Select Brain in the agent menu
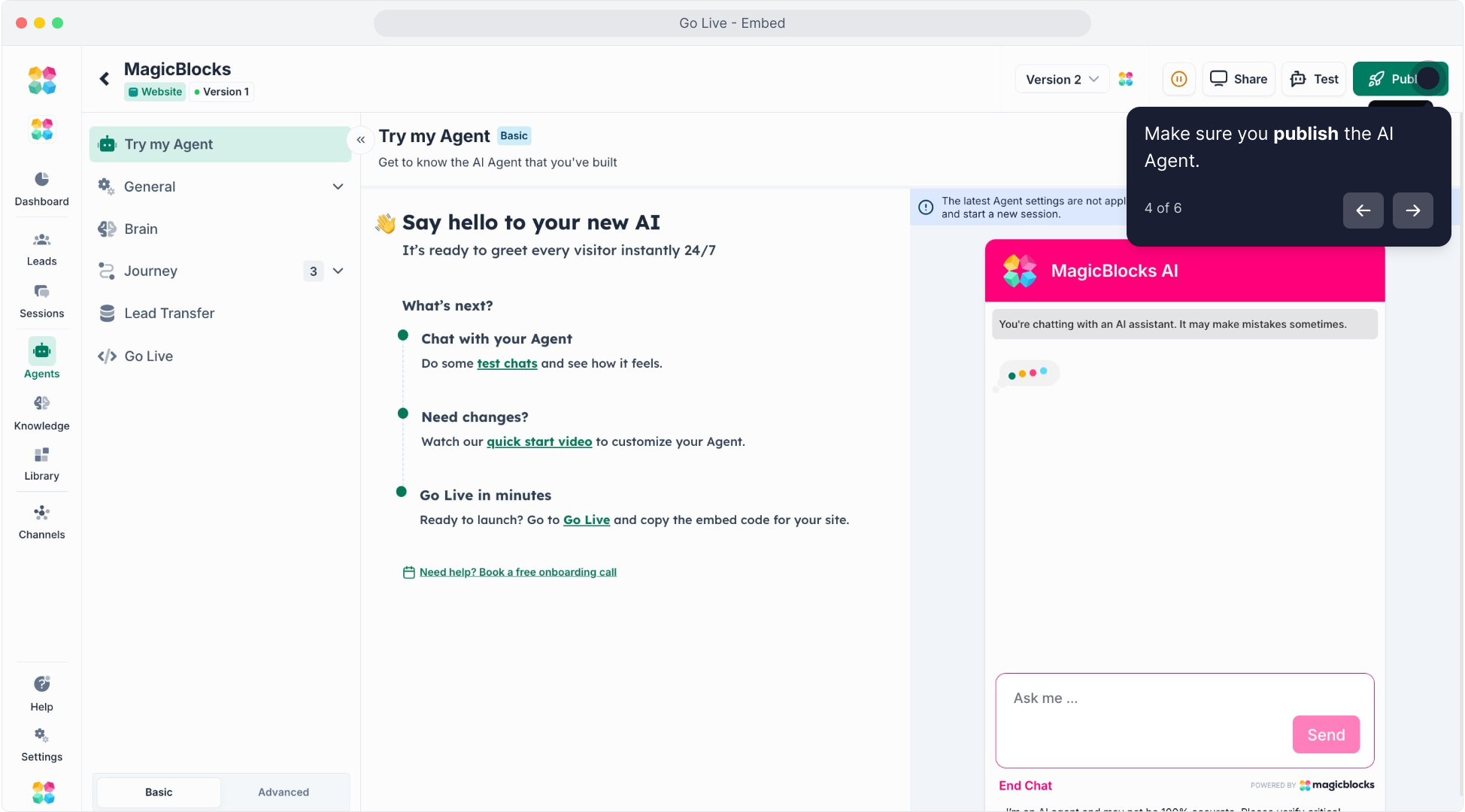The image size is (1465, 812). (x=141, y=229)
